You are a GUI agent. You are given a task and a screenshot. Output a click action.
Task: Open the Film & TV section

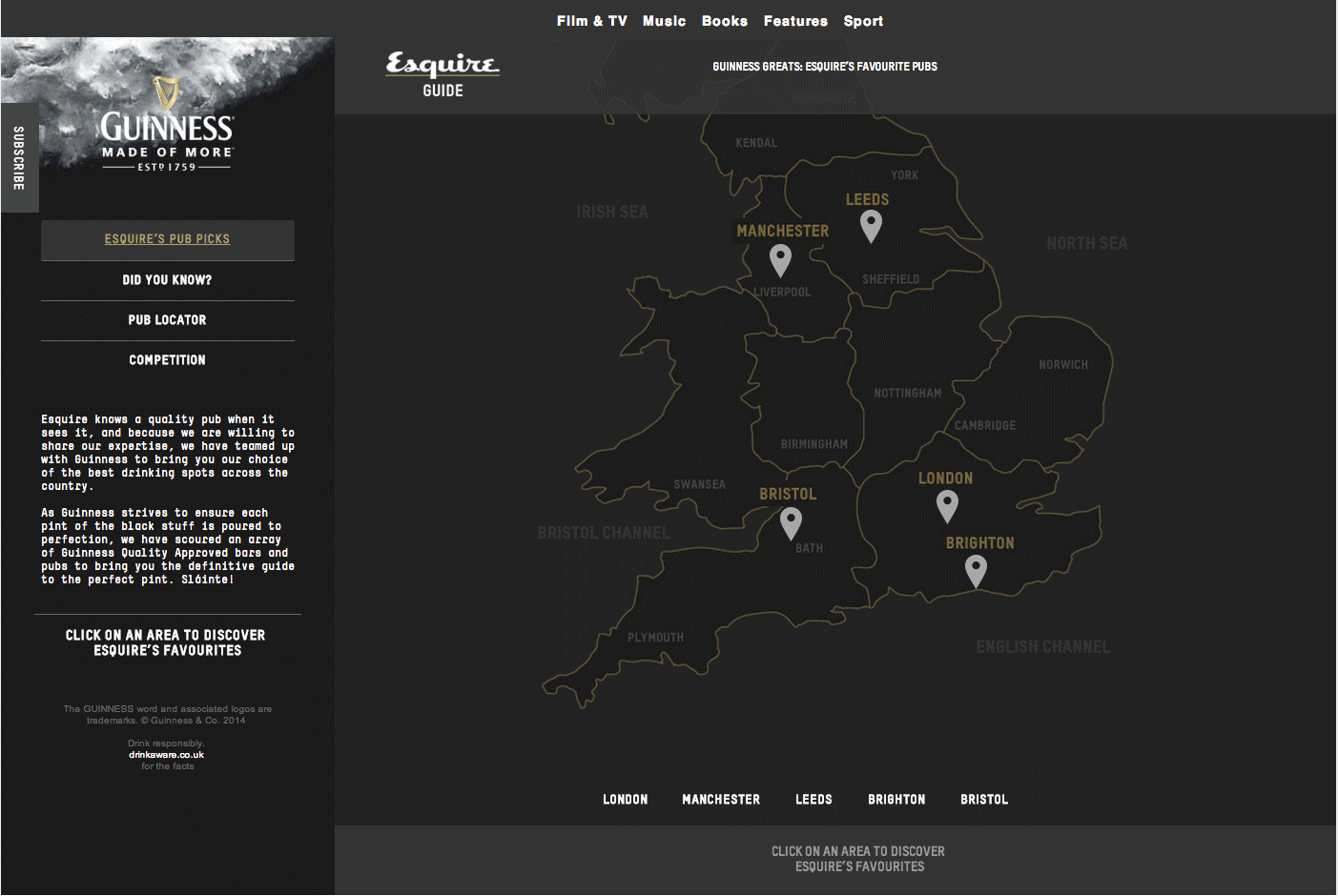point(592,21)
